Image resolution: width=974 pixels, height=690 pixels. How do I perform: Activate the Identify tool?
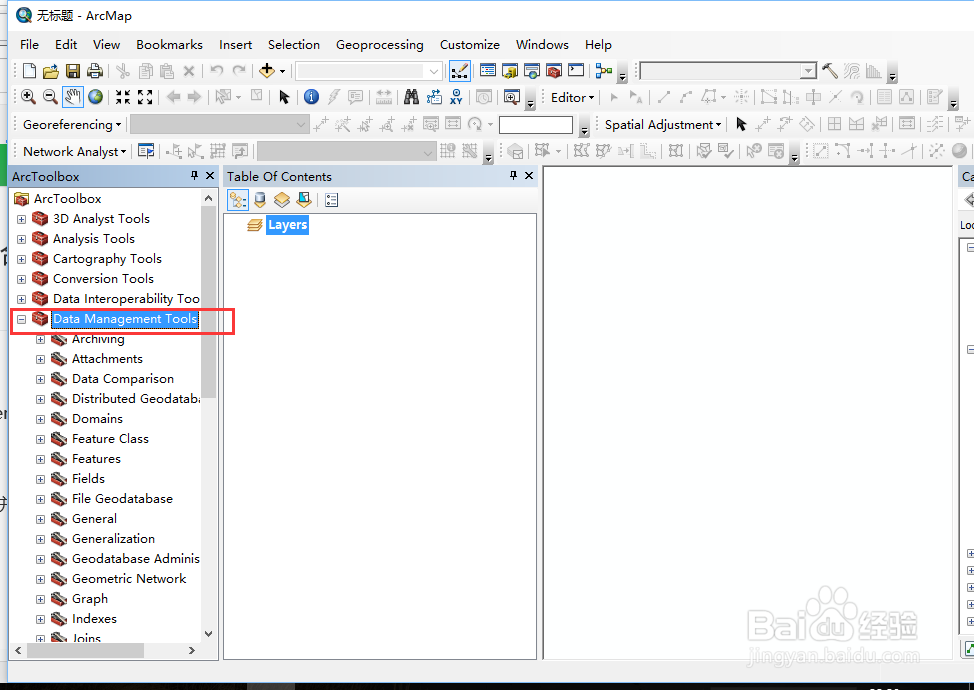click(311, 97)
